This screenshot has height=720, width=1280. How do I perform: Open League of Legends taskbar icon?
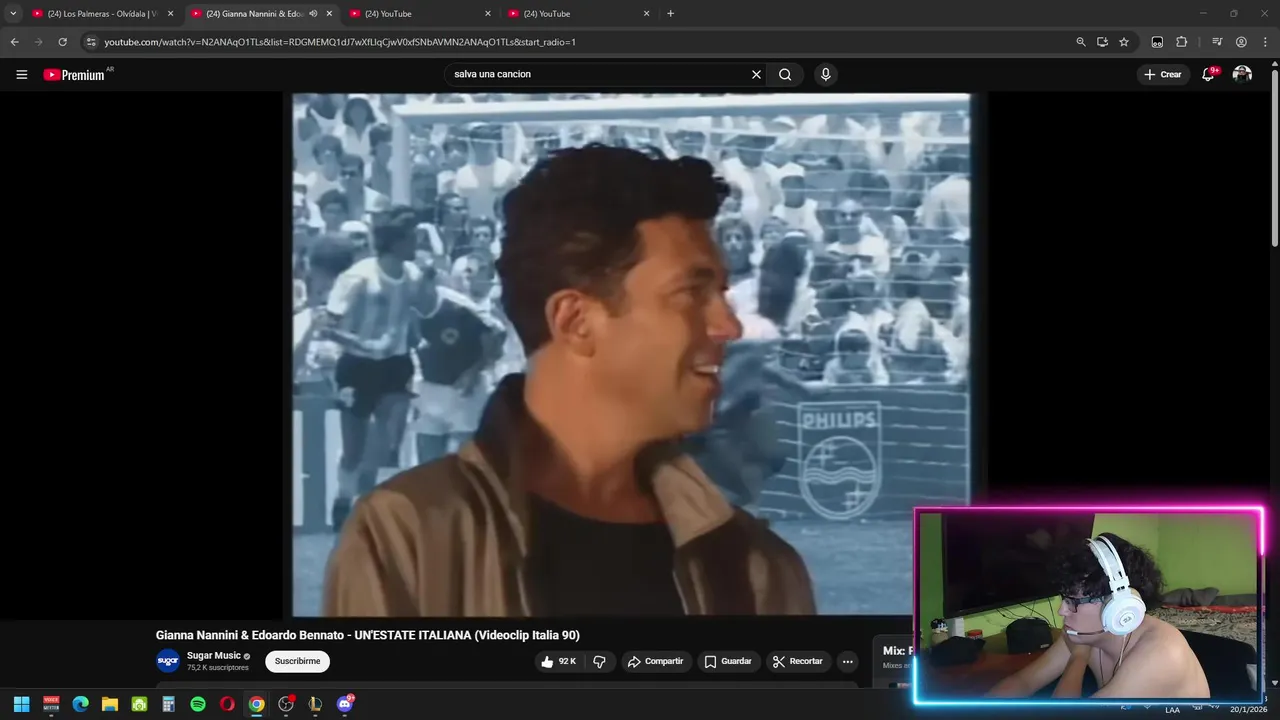316,704
